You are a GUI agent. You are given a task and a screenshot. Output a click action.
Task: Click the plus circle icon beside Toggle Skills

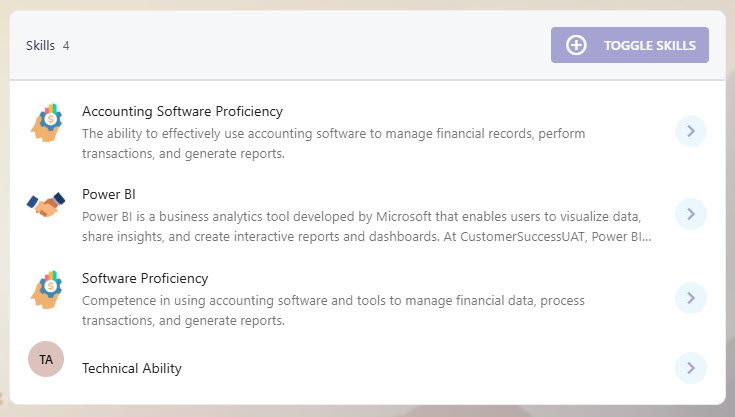576,45
